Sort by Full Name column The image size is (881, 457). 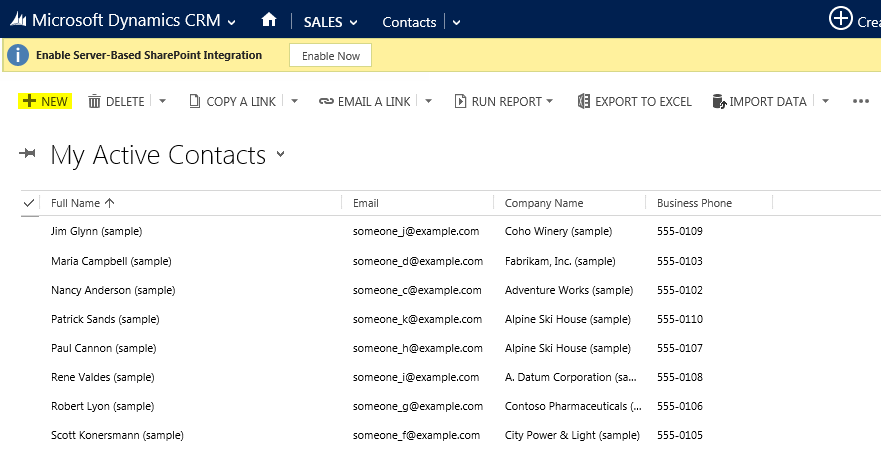tap(75, 203)
